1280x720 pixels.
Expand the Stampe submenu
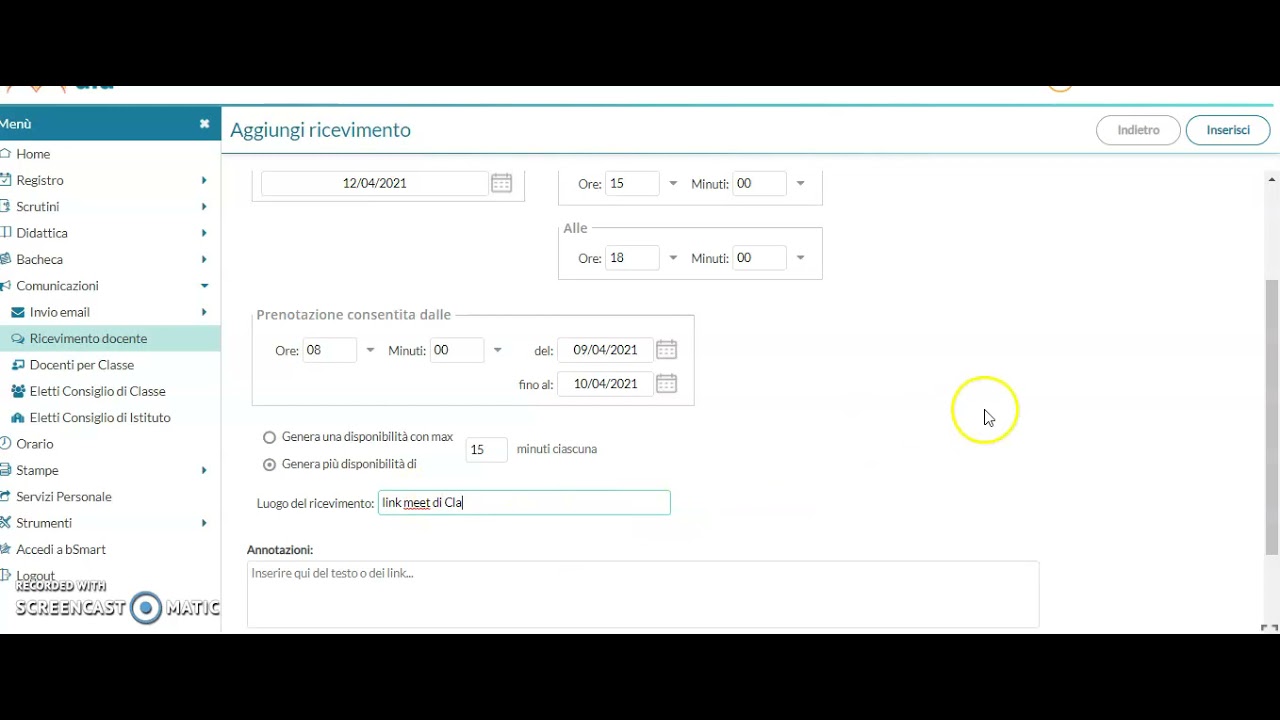pyautogui.click(x=204, y=470)
